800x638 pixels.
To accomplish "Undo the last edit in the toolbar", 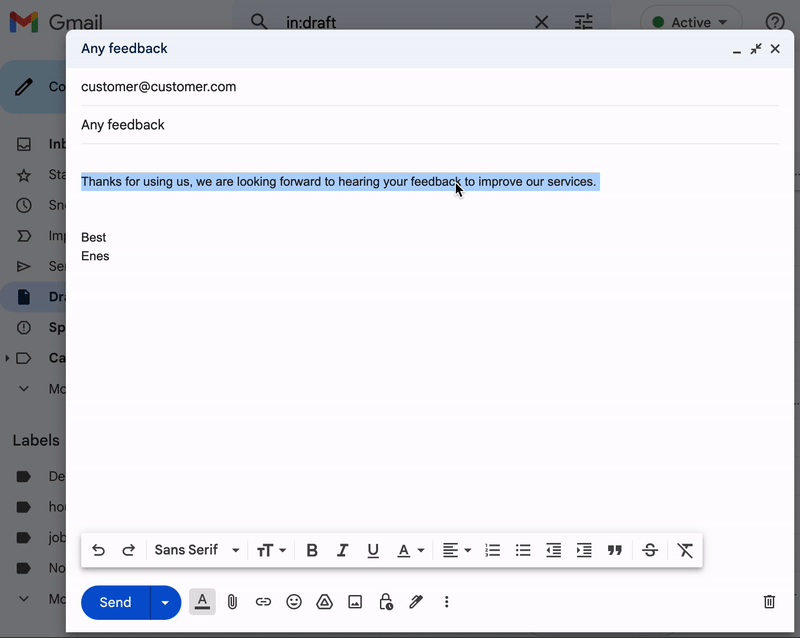I will [x=98, y=550].
